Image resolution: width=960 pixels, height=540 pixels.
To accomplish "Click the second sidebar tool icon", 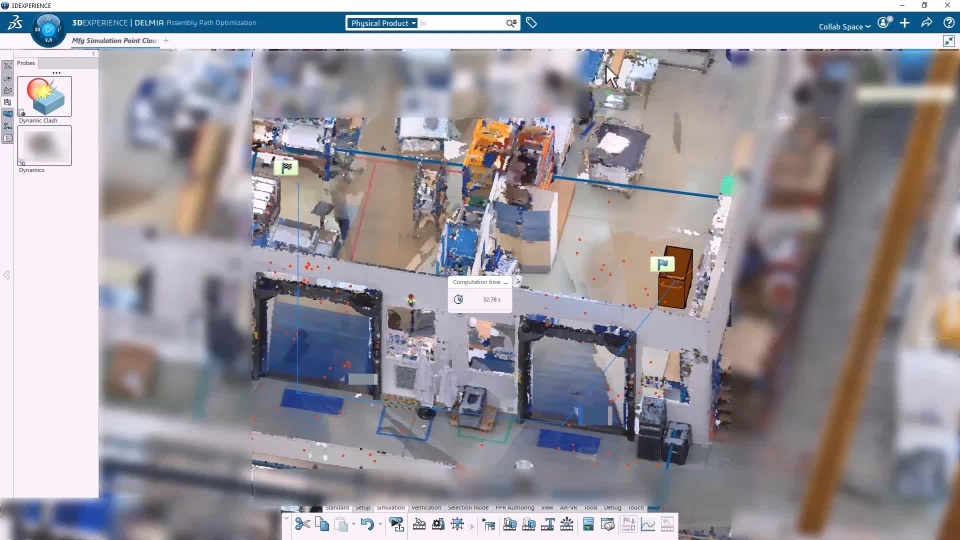I will [x=7, y=78].
